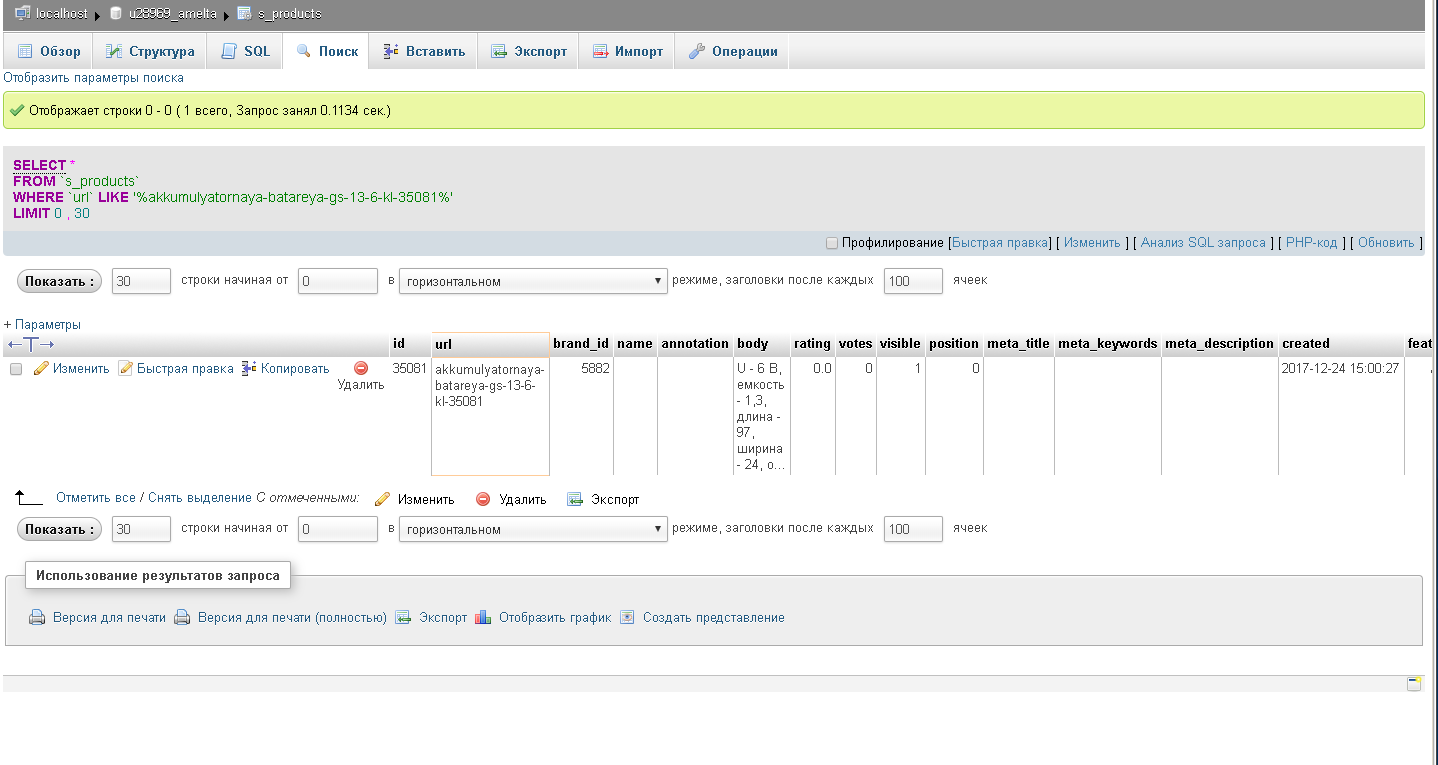This screenshot has width=1438, height=765.
Task: Click the s_products table icon in breadcrumb
Action: tap(244, 14)
